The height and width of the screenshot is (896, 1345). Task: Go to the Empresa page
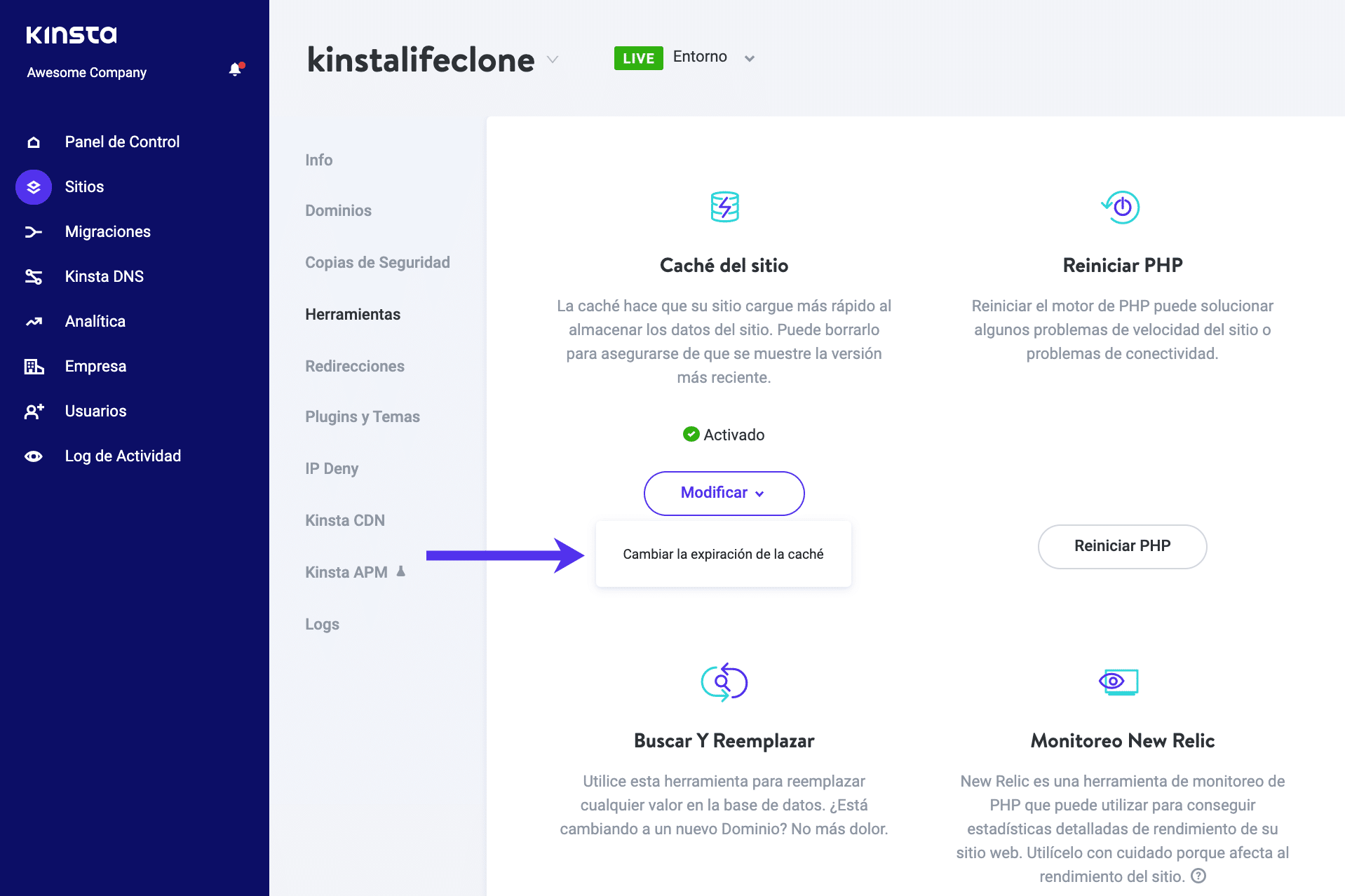[95, 366]
